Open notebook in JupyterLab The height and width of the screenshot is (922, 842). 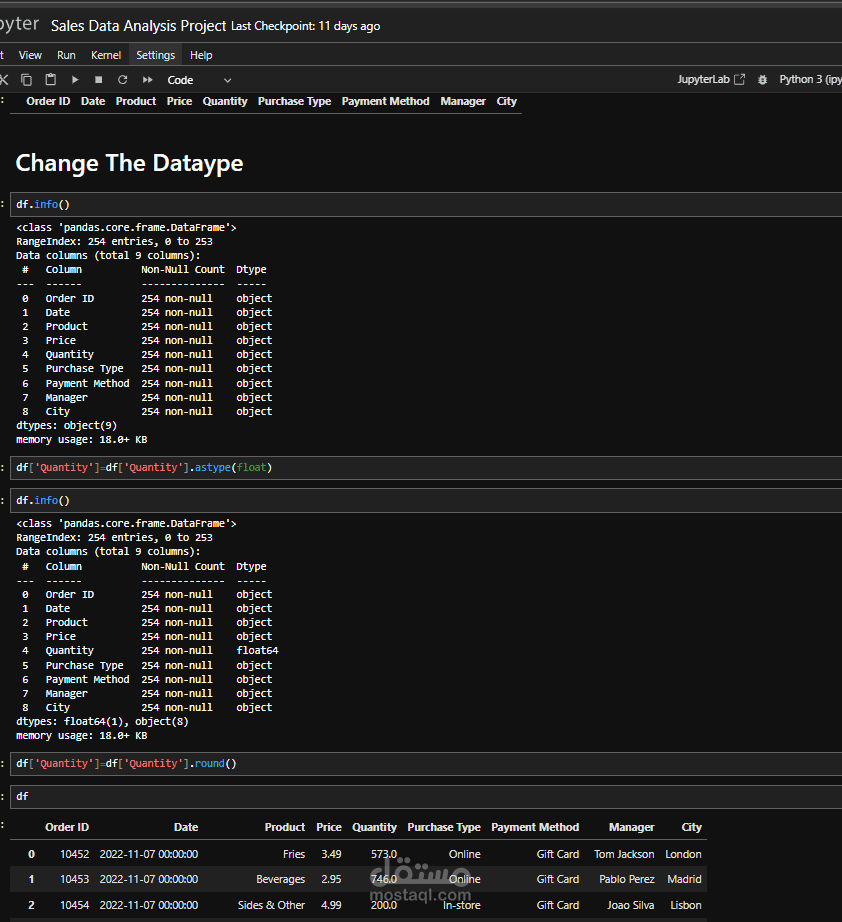coord(711,79)
